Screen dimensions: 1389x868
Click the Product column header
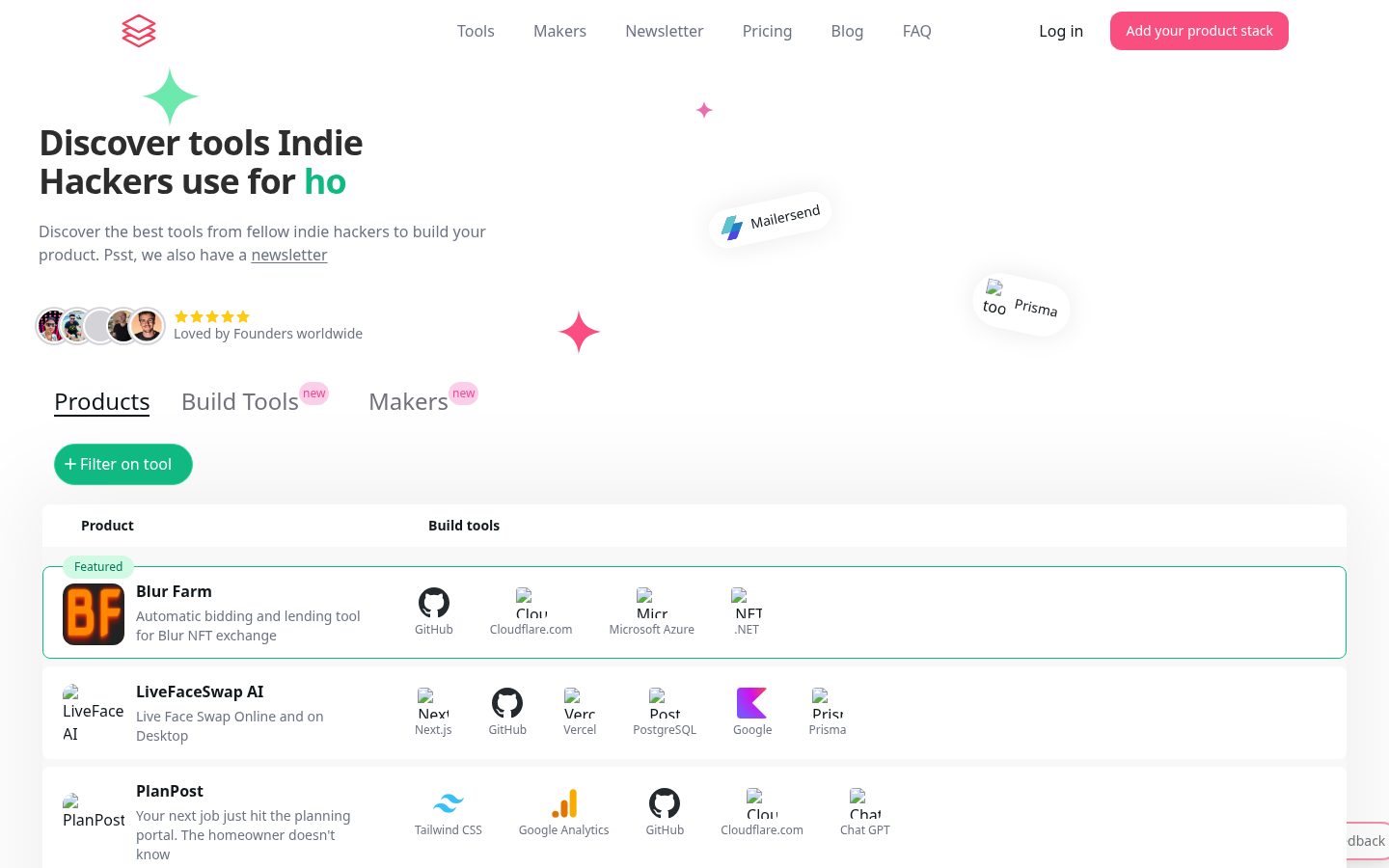[107, 526]
